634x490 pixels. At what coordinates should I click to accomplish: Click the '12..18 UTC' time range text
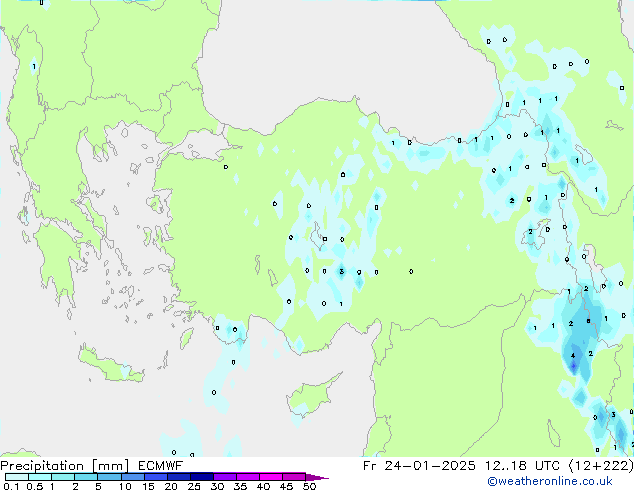pos(521,466)
